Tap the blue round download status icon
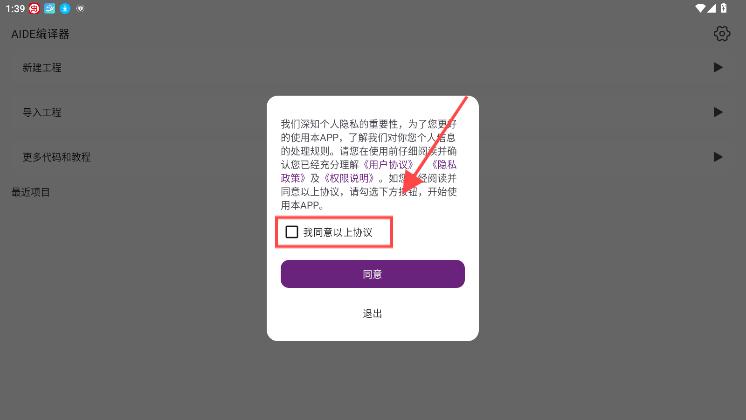The width and height of the screenshot is (746, 420). 65,8
